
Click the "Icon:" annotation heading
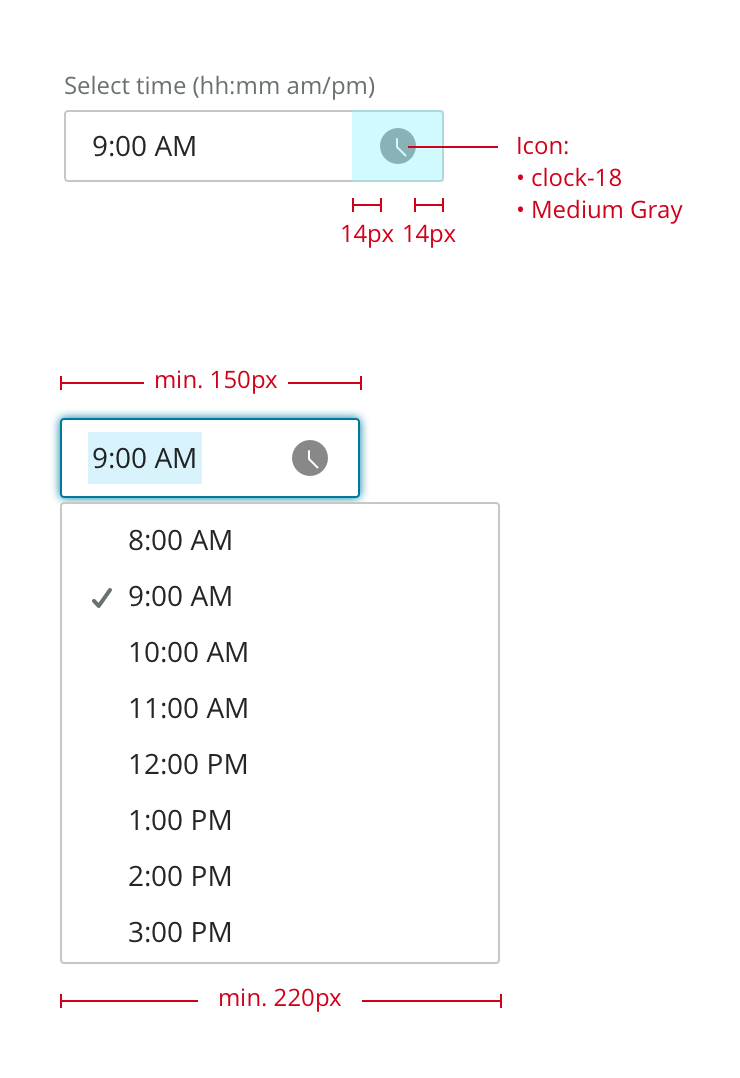point(542,146)
